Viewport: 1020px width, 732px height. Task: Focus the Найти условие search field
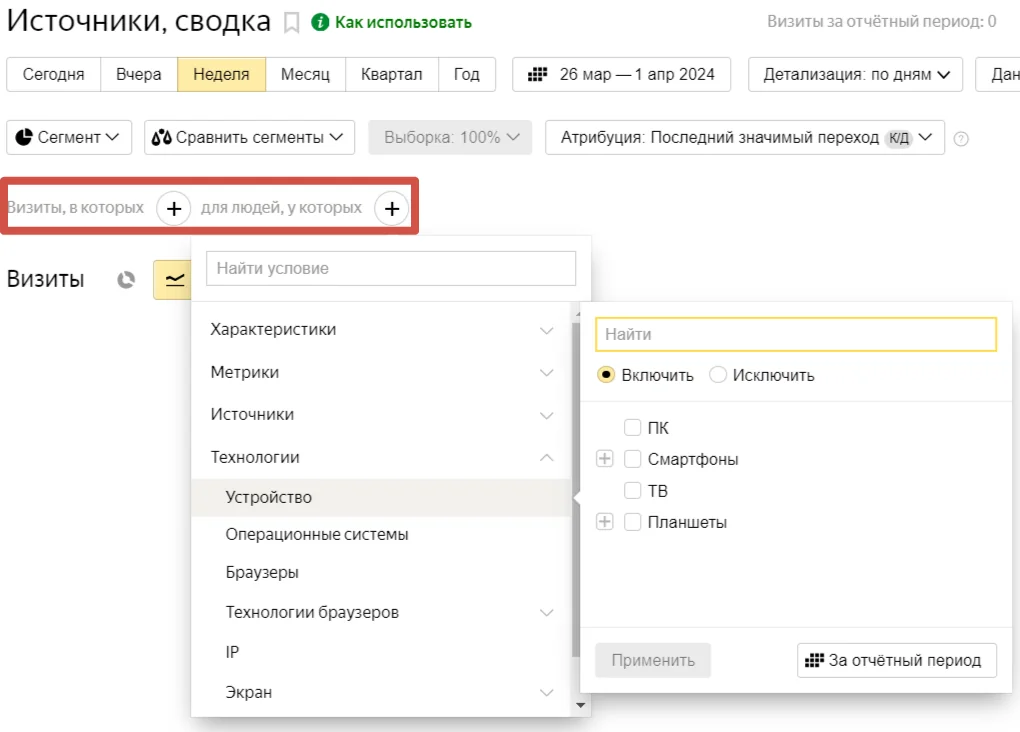[391, 269]
